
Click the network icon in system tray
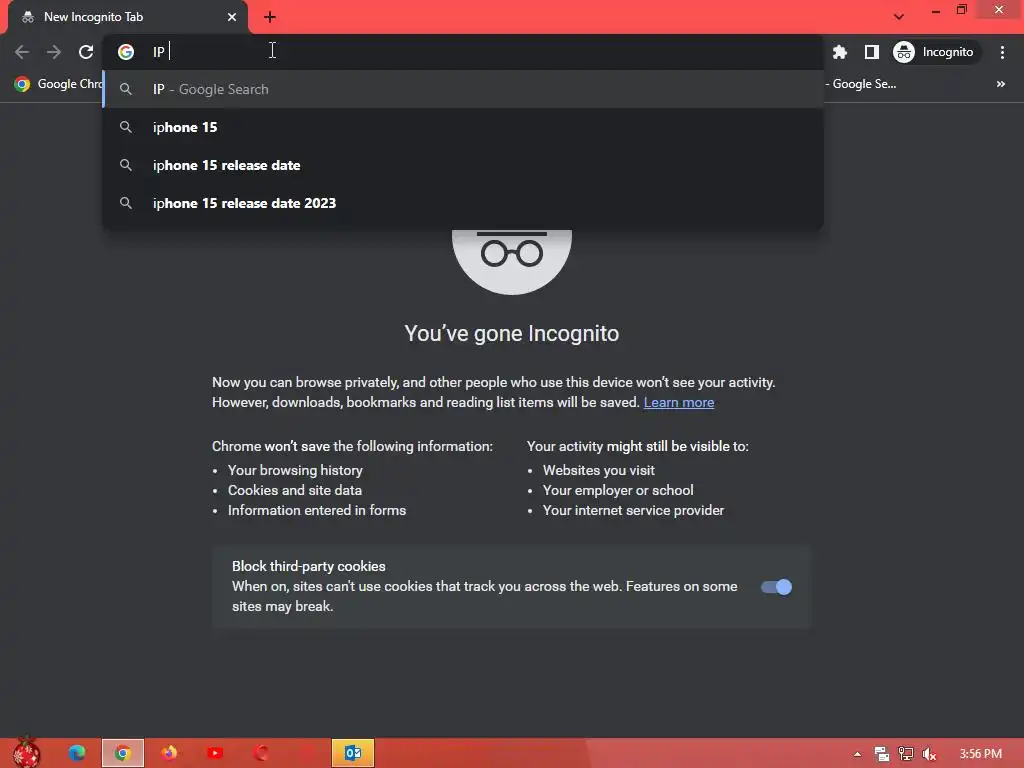pos(906,754)
